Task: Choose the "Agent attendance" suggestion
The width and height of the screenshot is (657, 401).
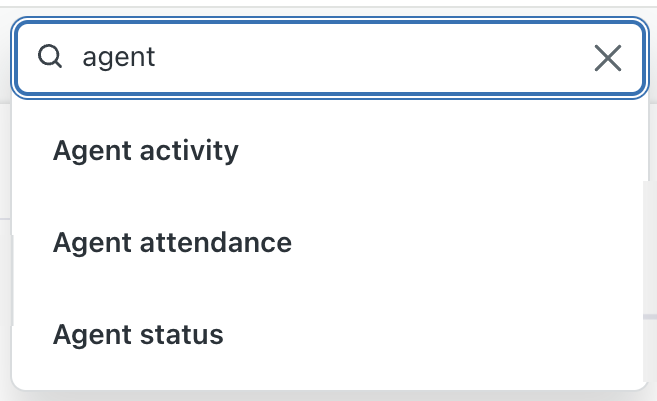Action: coord(172,242)
